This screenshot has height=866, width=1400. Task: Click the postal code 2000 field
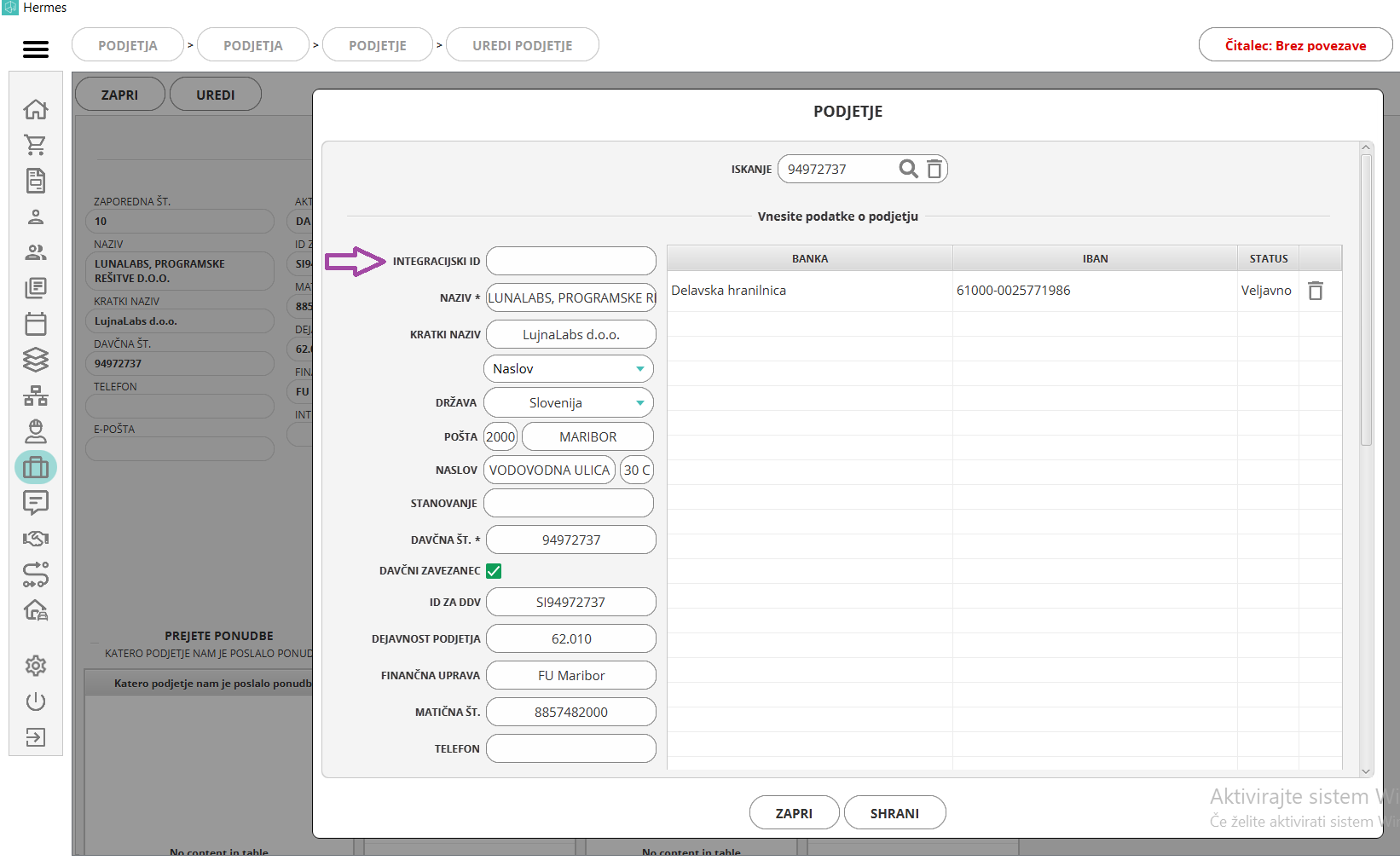(500, 436)
